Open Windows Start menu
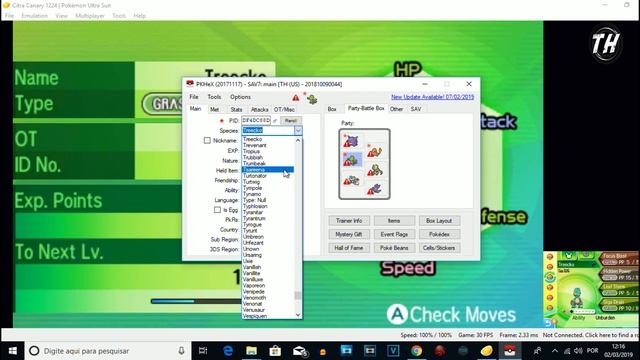 pyautogui.click(x=12, y=351)
